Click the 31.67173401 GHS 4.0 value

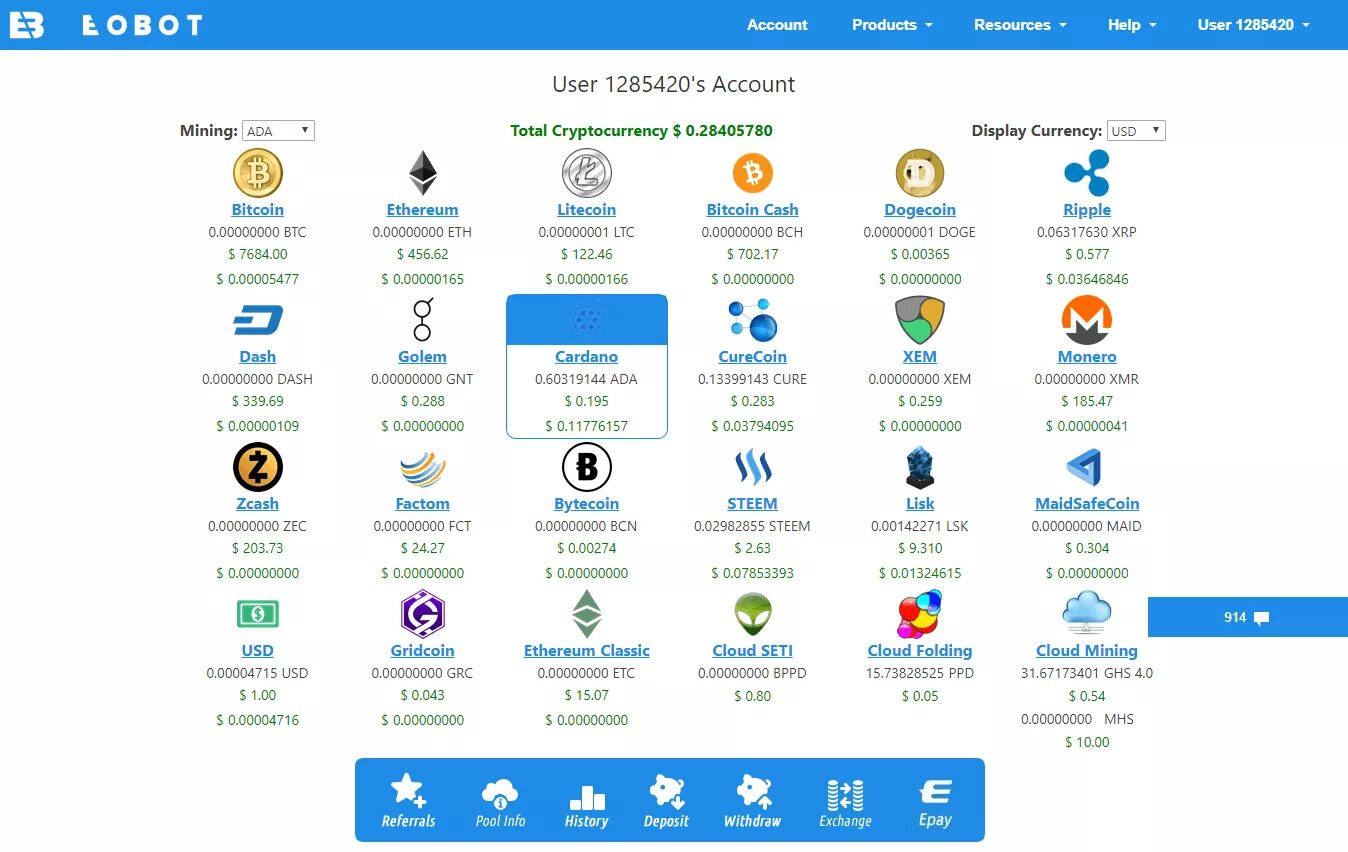(x=1087, y=673)
